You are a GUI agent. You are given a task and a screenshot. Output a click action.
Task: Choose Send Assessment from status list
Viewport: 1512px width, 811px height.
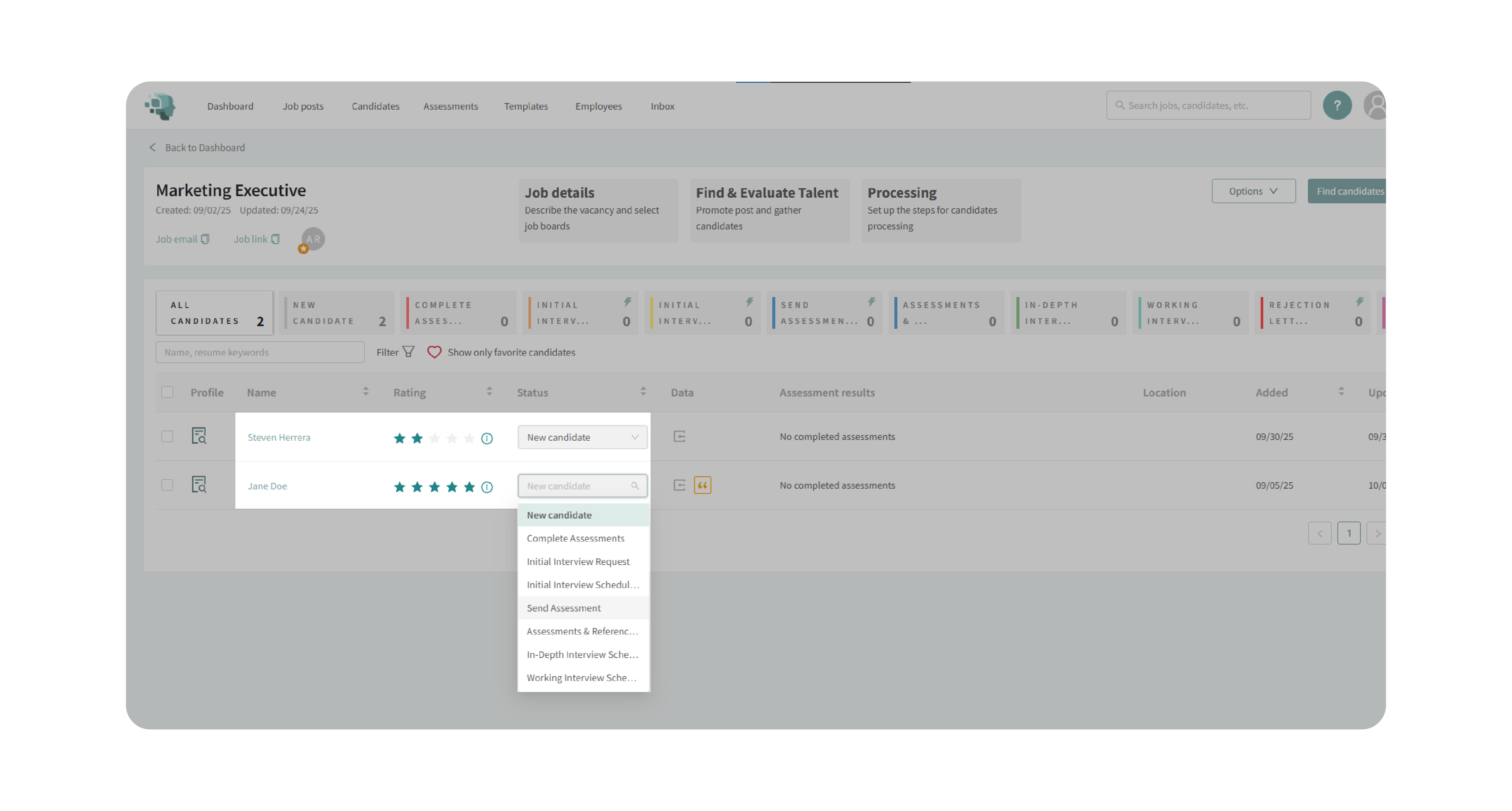click(x=564, y=608)
